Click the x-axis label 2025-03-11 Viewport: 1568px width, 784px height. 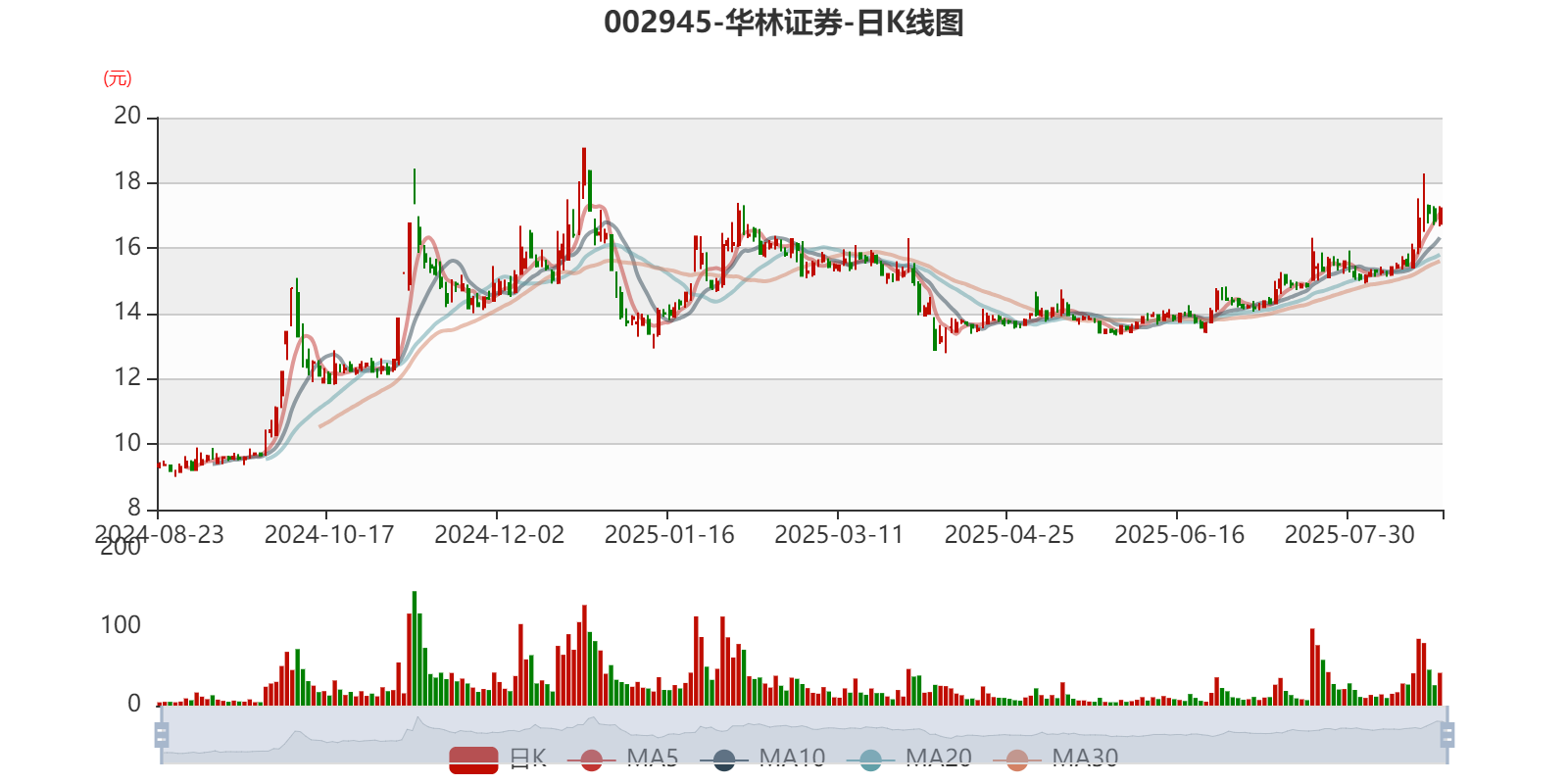[x=839, y=534]
